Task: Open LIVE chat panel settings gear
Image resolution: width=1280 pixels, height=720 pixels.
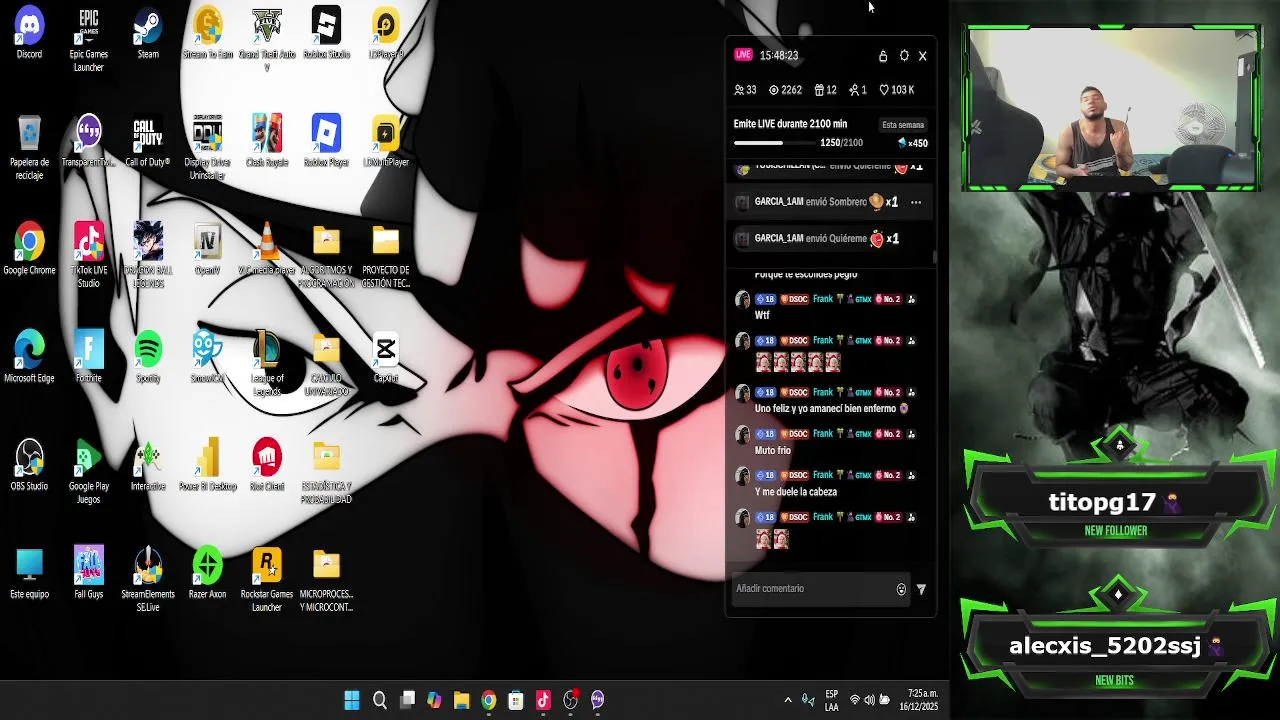Action: [904, 56]
